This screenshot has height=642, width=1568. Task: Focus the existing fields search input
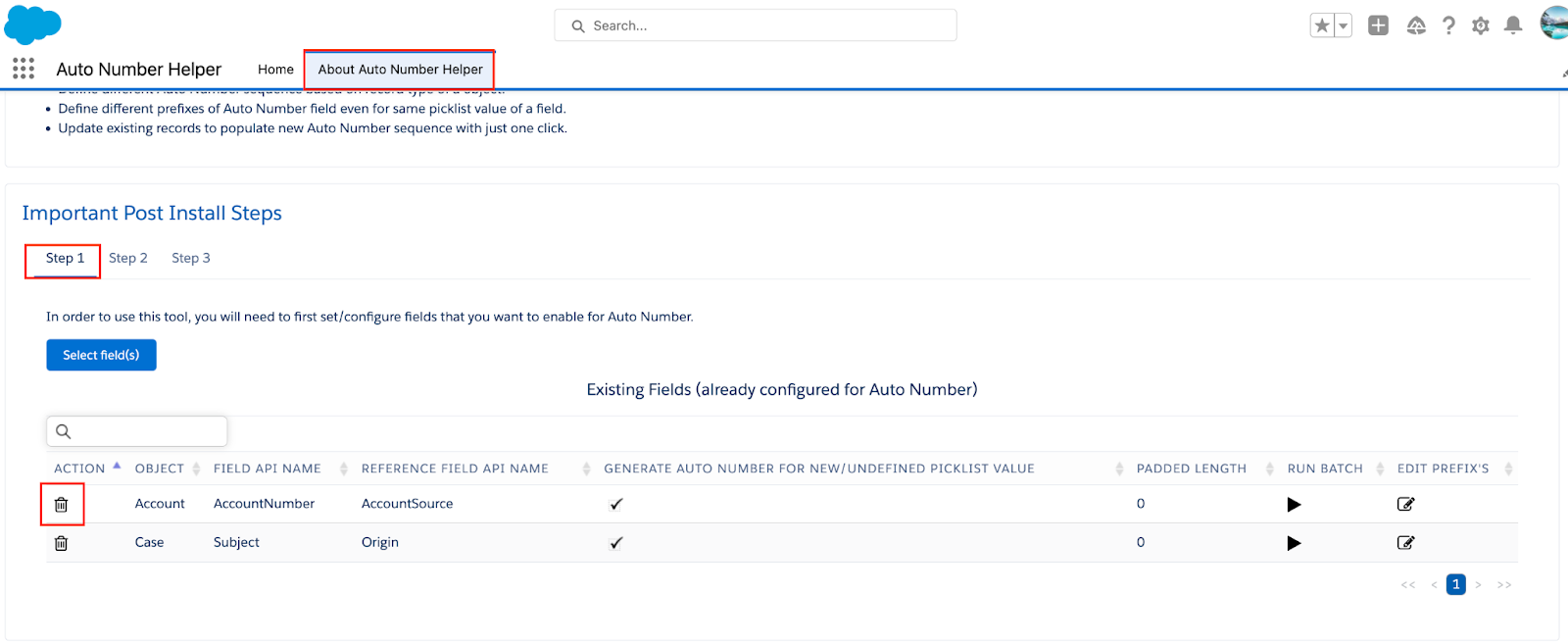137,431
